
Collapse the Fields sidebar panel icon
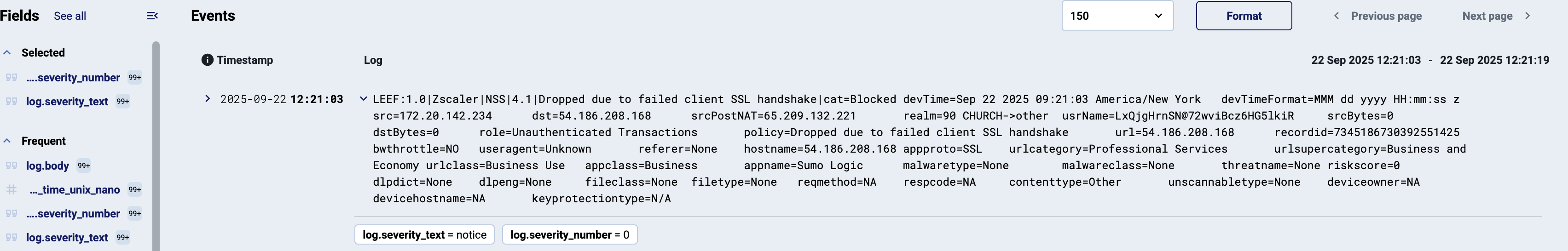pyautogui.click(x=152, y=16)
